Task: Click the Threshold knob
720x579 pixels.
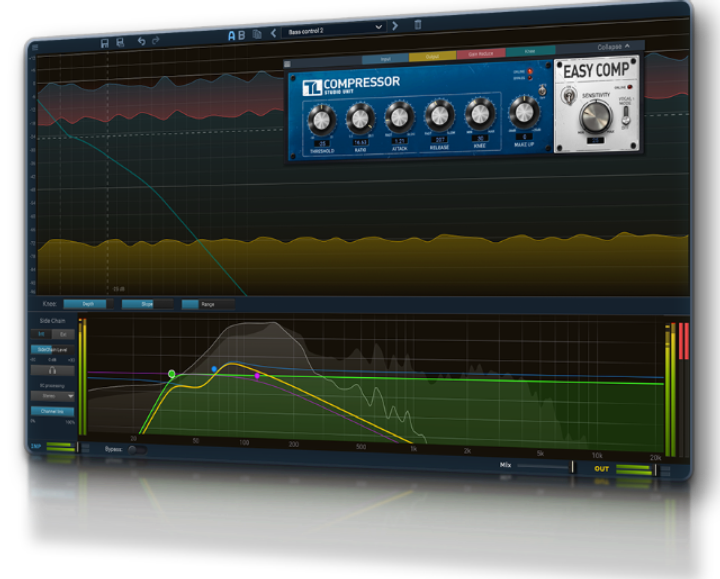Action: pyautogui.click(x=321, y=120)
